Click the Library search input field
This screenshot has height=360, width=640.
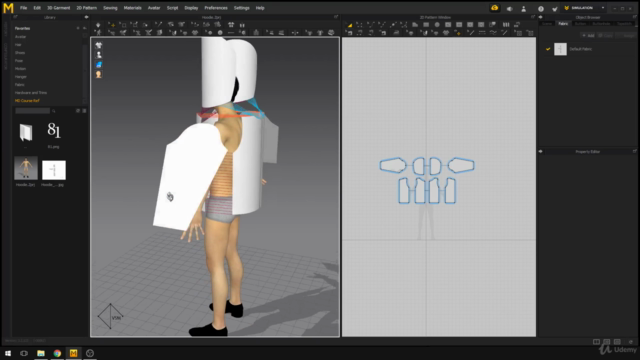pos(32,111)
